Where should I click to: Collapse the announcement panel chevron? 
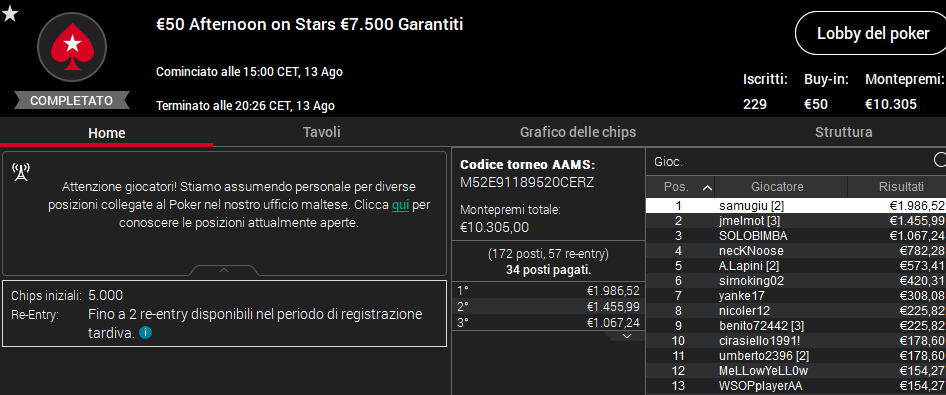click(x=224, y=271)
